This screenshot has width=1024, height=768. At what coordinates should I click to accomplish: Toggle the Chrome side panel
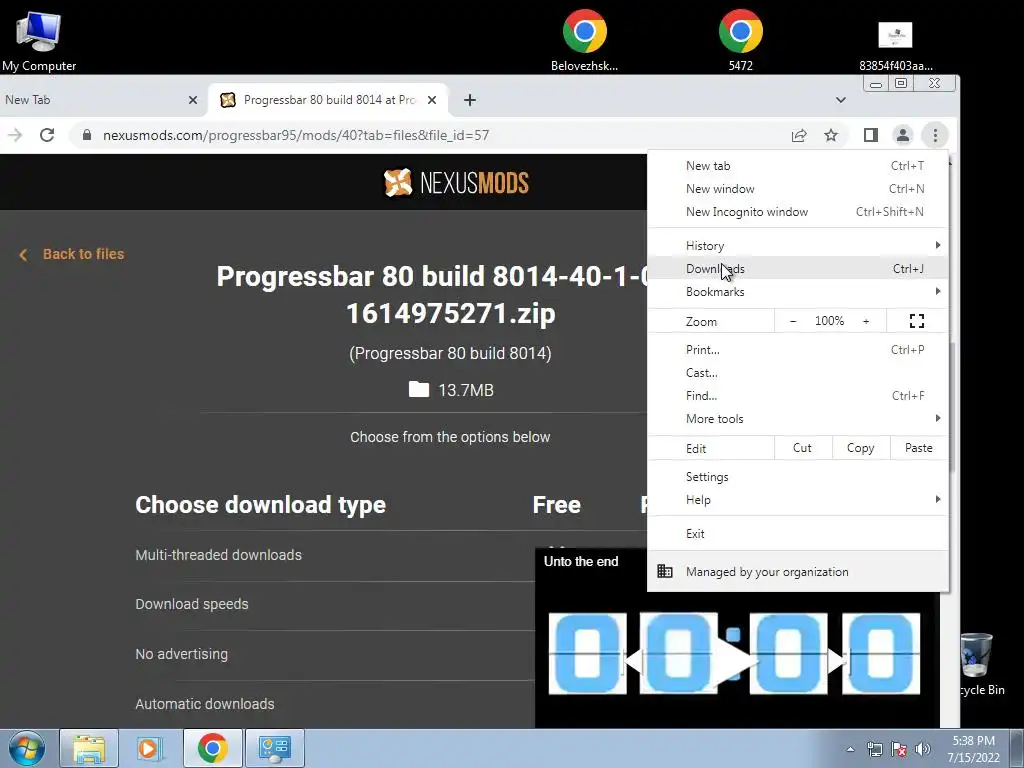coord(871,135)
